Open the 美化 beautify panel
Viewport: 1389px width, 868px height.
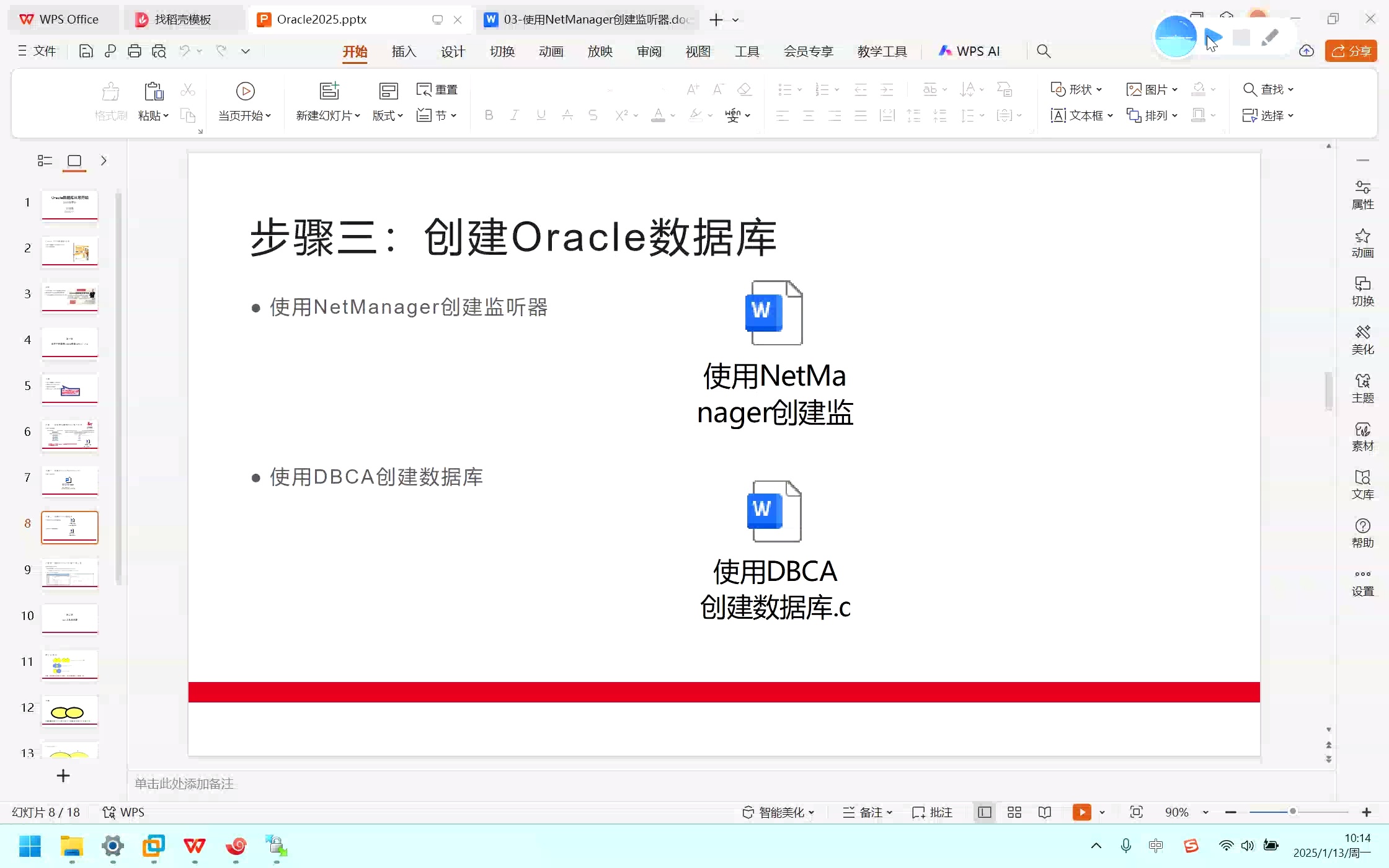tap(1362, 339)
